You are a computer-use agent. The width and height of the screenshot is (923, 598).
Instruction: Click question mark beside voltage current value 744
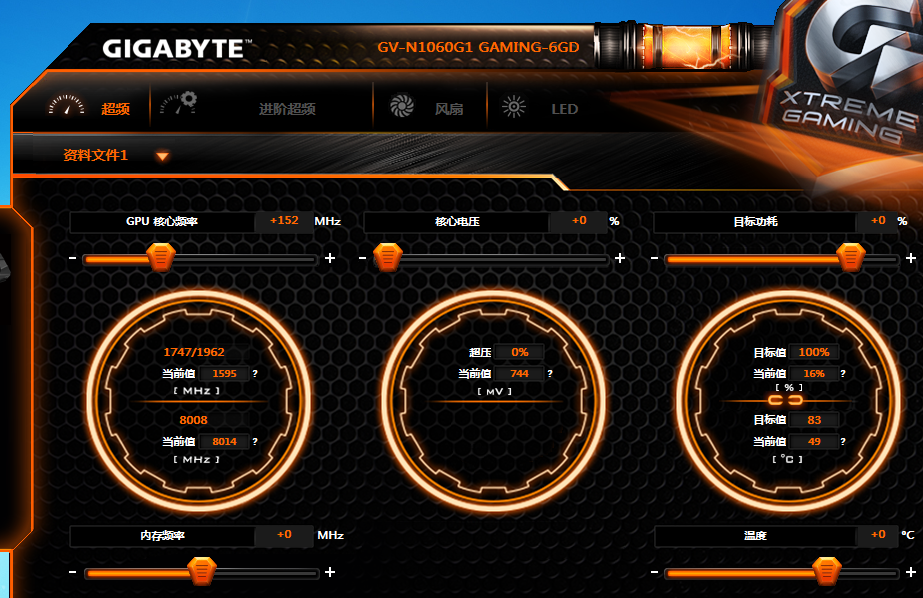click(549, 374)
